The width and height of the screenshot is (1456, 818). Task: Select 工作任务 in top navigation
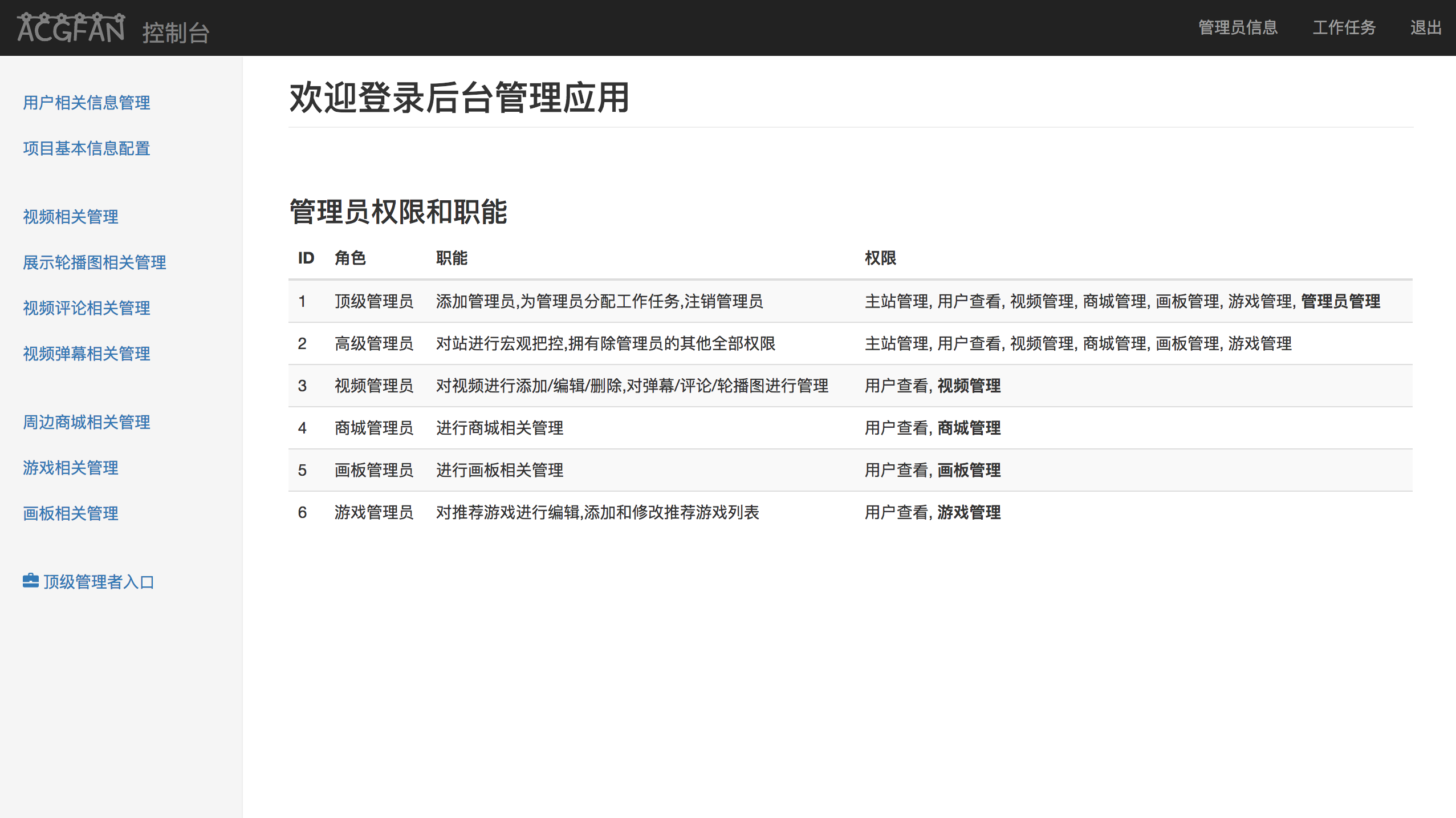(x=1344, y=27)
